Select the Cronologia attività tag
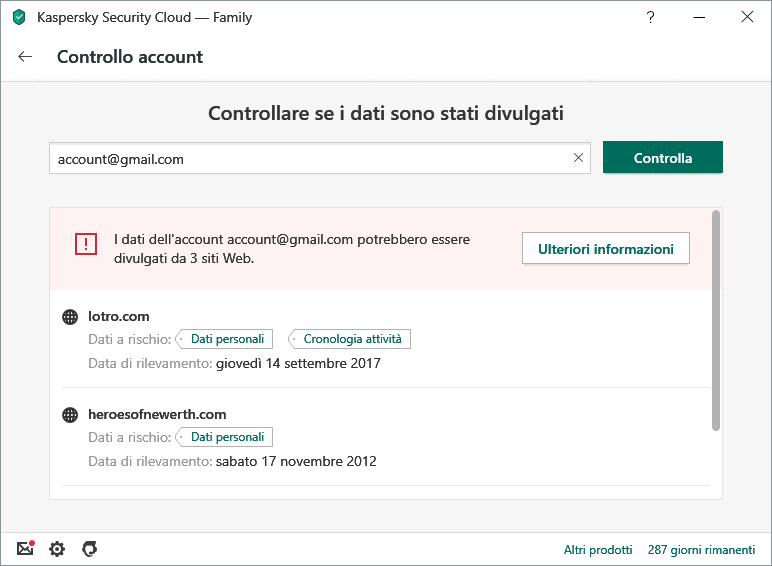This screenshot has width=772, height=566. click(351, 339)
